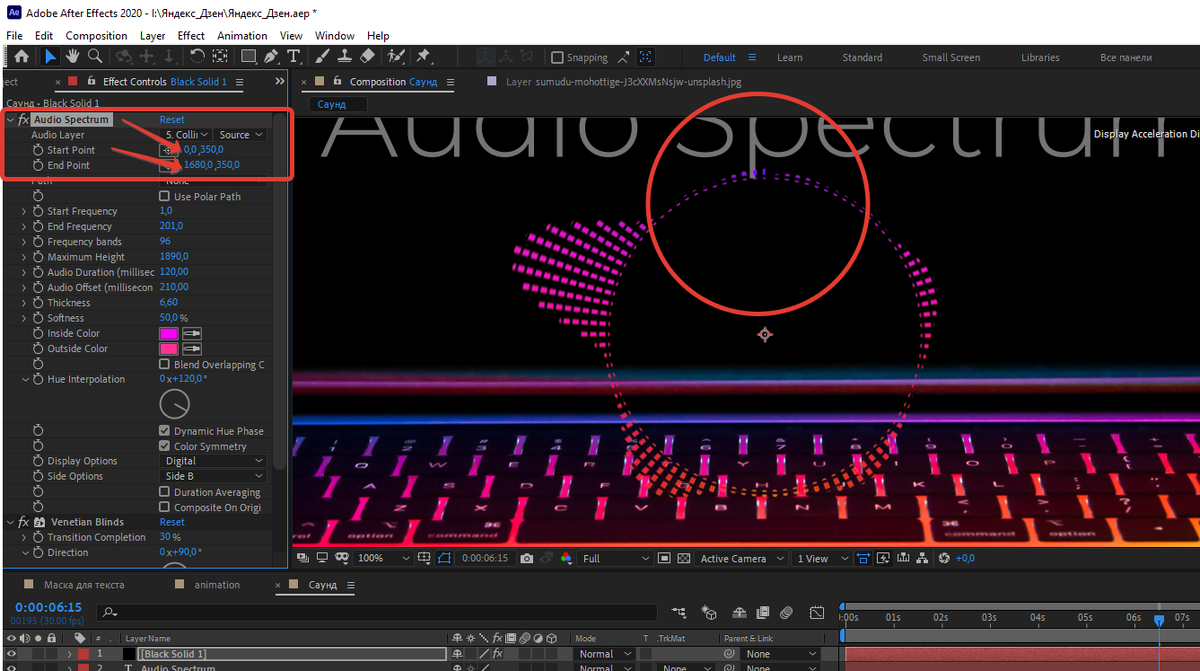Uncheck Dynamic Hue Phase
The width and height of the screenshot is (1200, 671).
click(165, 431)
